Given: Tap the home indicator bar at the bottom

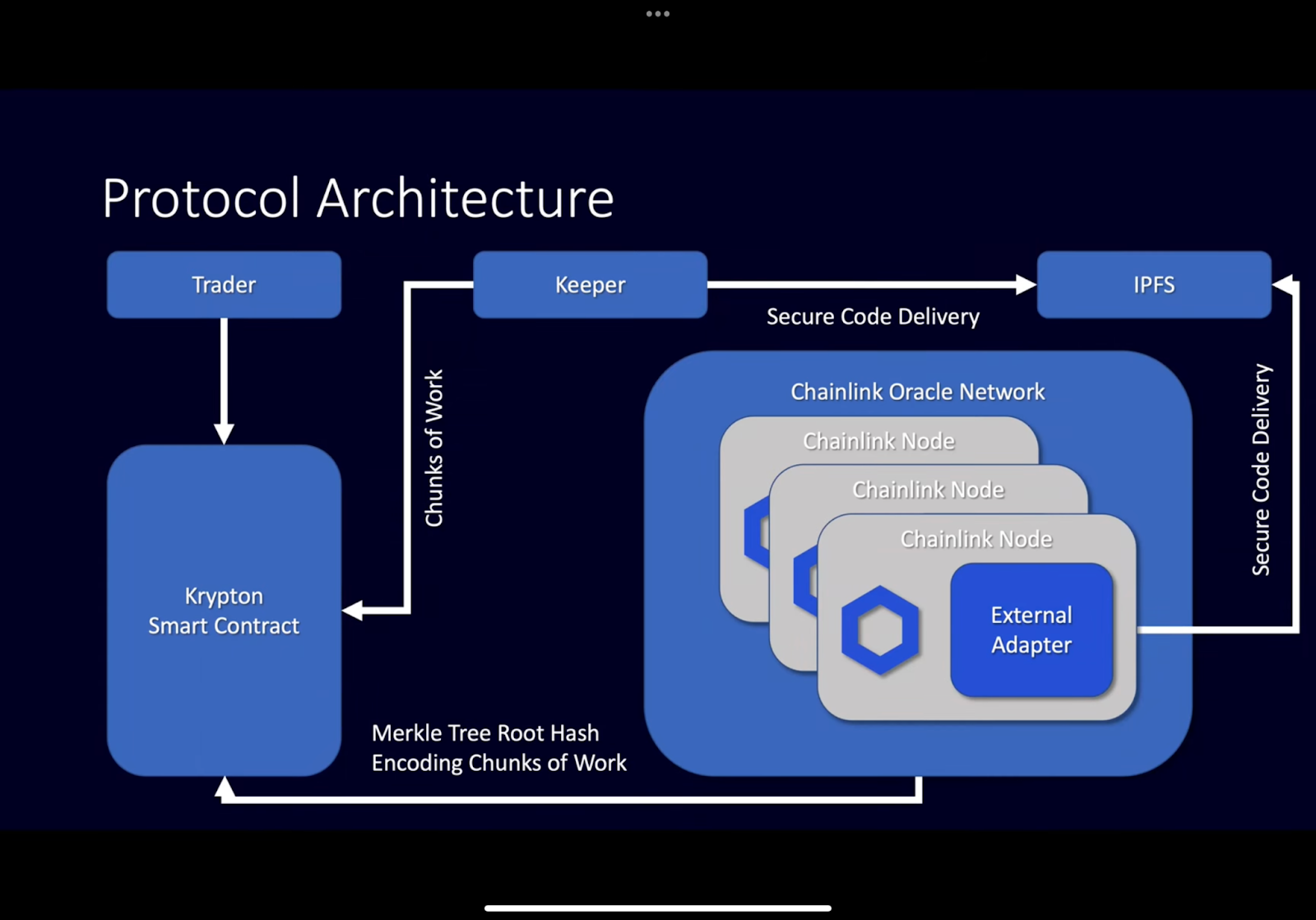Looking at the screenshot, I should coord(657,908).
